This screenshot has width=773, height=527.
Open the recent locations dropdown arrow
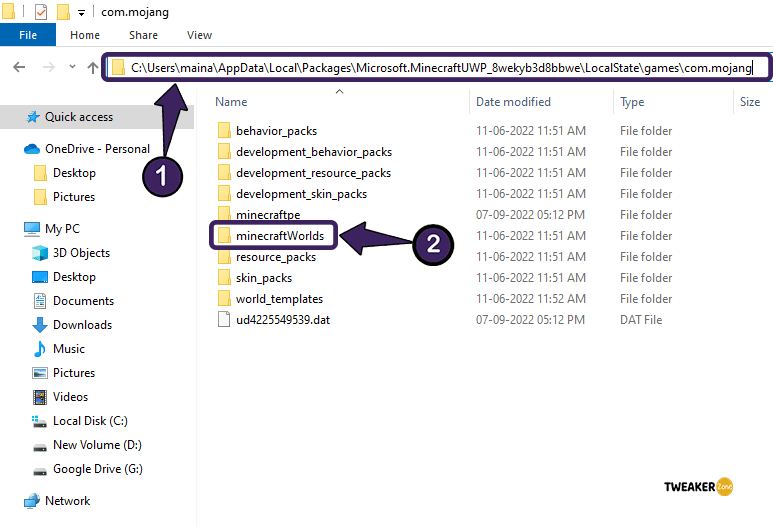pyautogui.click(x=72, y=67)
